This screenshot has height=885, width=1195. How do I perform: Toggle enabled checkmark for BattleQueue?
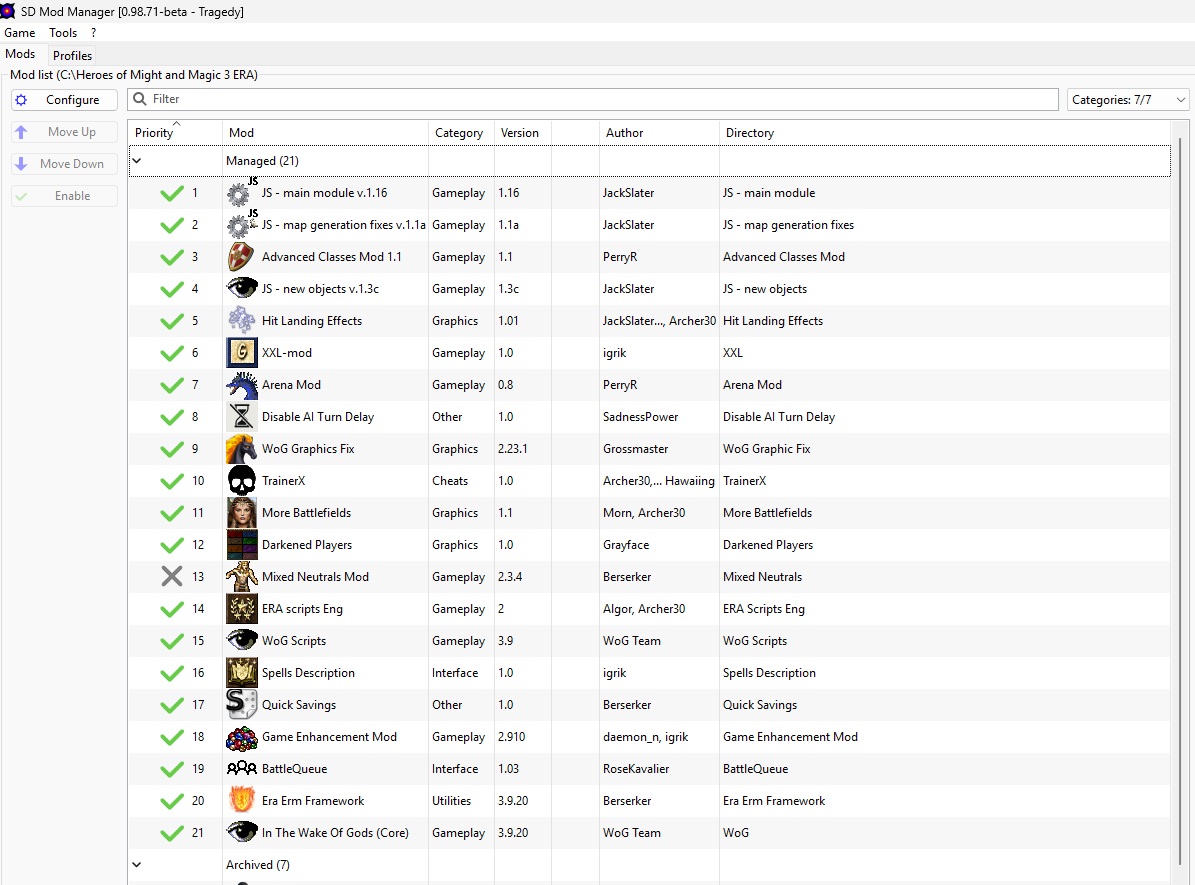pos(172,769)
